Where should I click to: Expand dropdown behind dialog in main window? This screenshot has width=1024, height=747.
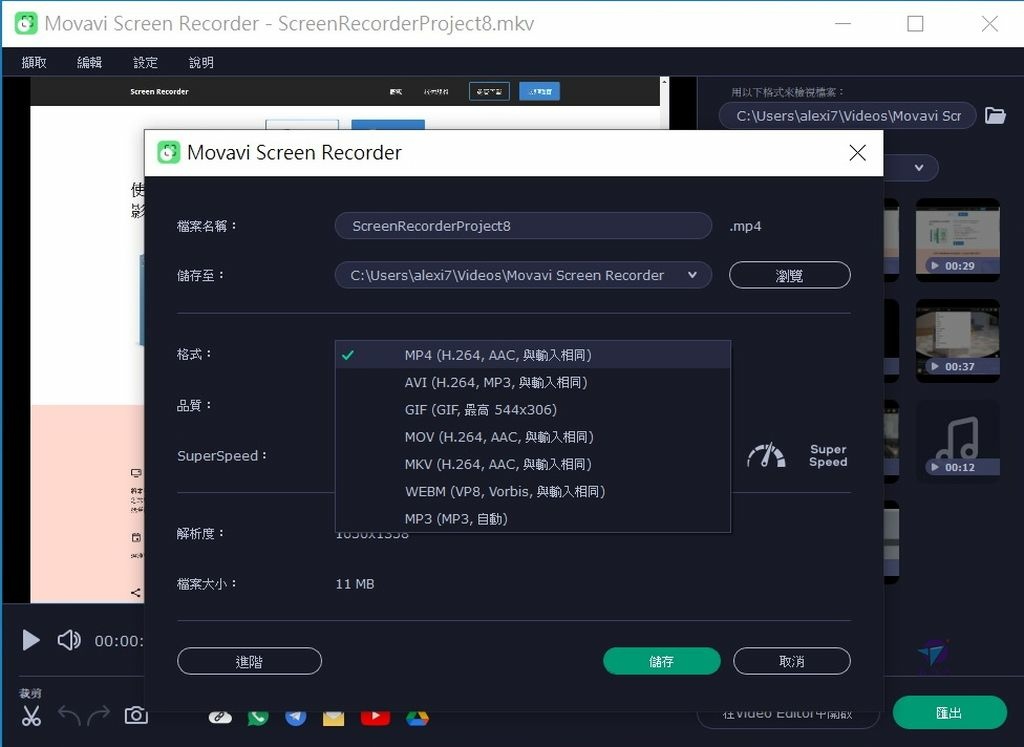(919, 168)
